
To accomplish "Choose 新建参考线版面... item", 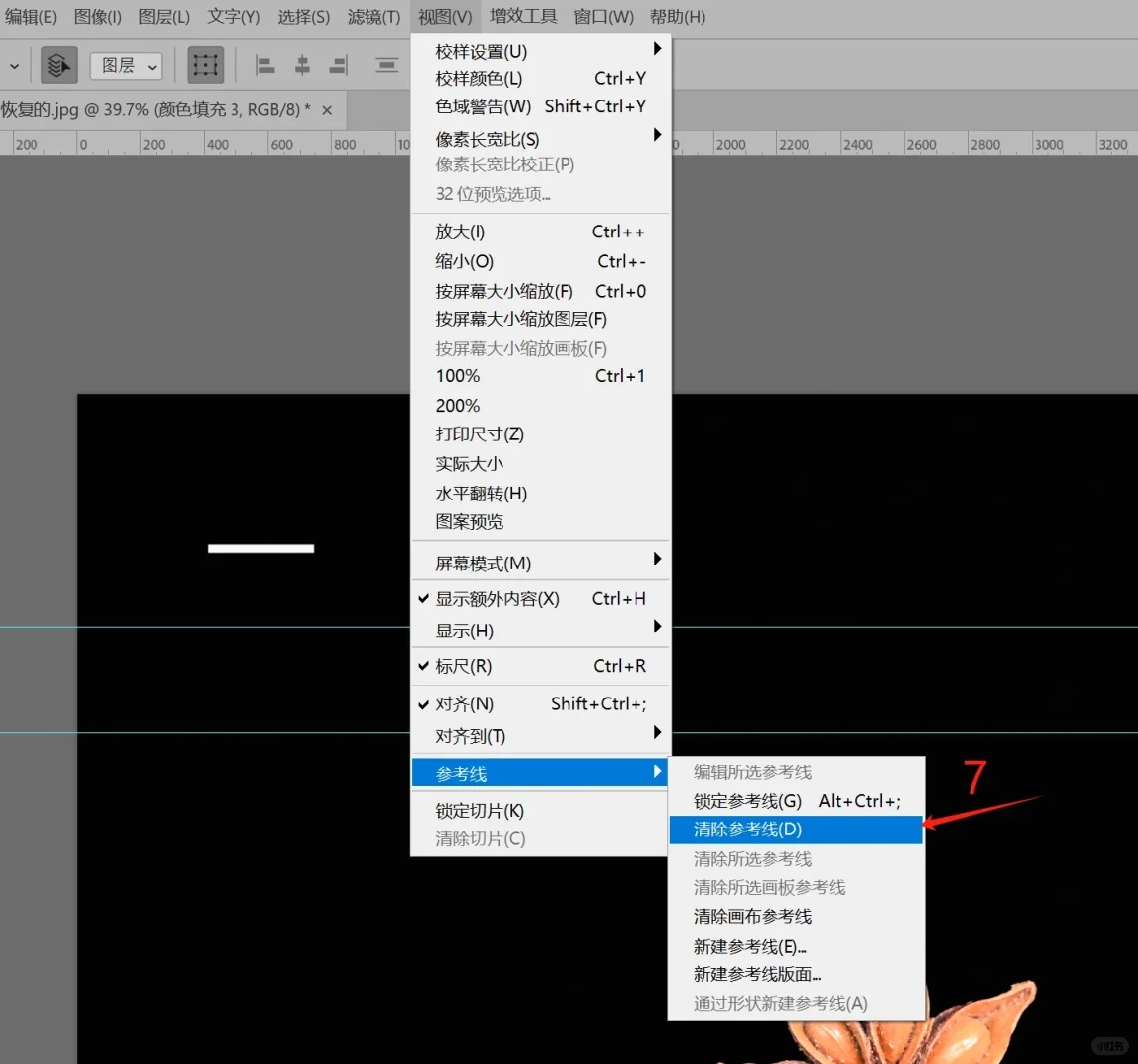I will tap(796, 974).
